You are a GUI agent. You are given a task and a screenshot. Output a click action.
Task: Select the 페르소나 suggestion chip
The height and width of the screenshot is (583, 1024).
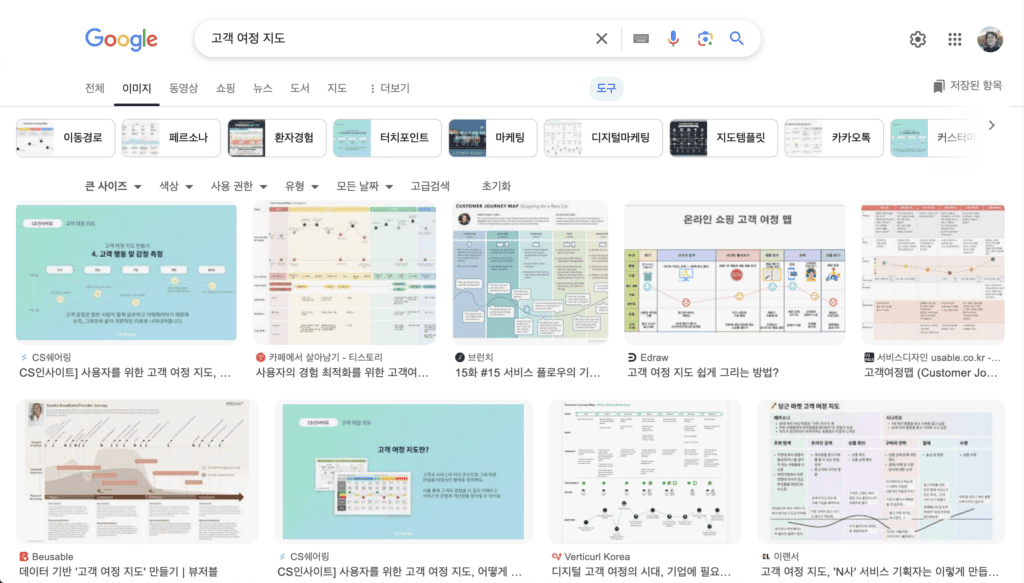point(171,138)
